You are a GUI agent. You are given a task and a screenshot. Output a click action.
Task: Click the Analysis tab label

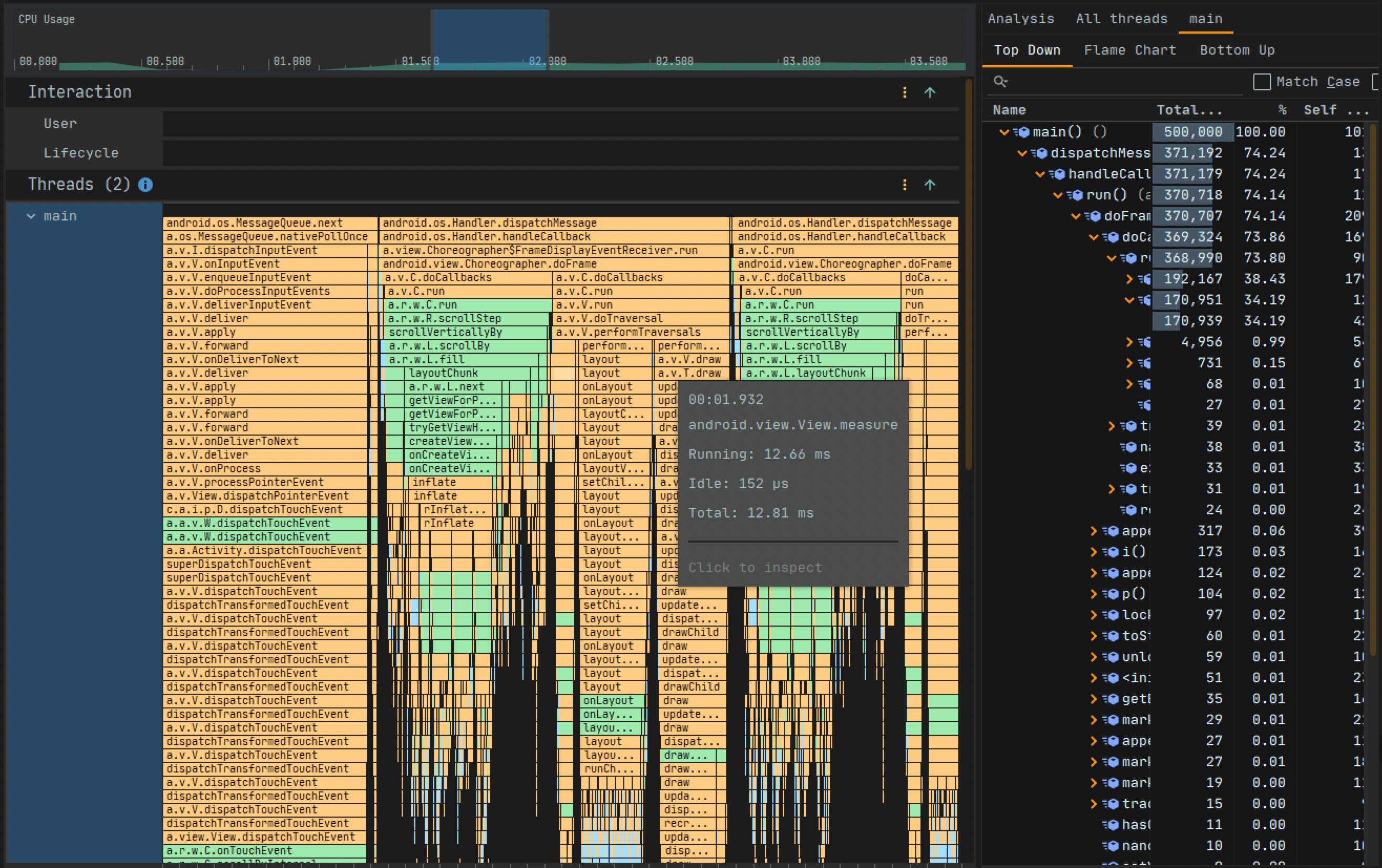1021,18
